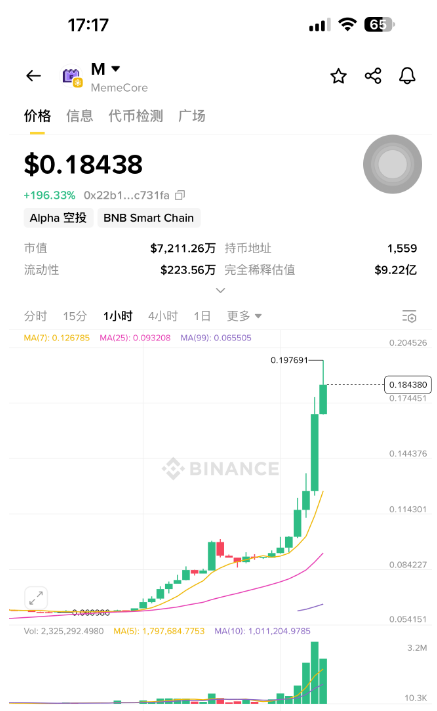Open the 代币检测 tab
This screenshot has width=437, height=711.
click(x=136, y=116)
